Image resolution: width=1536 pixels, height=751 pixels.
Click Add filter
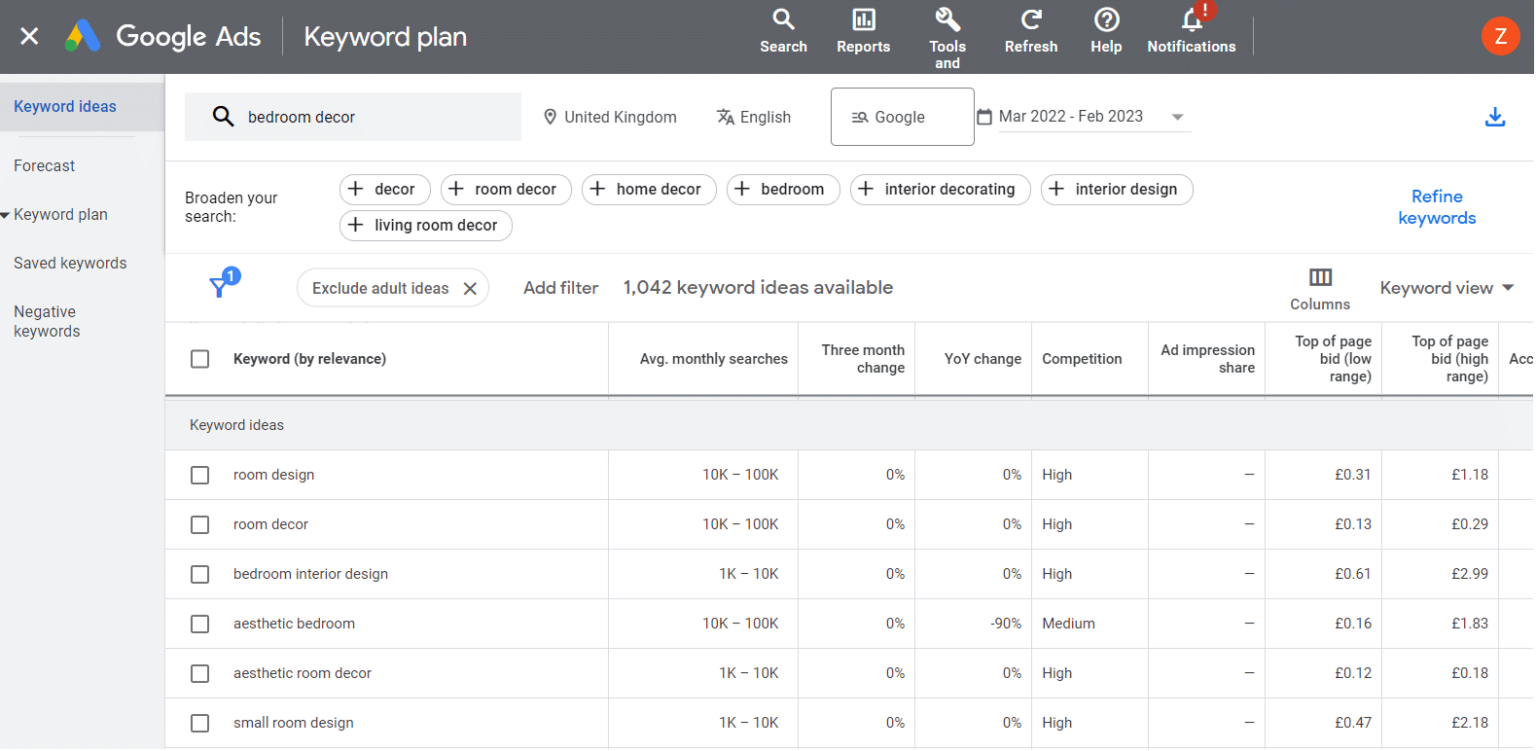tap(561, 288)
